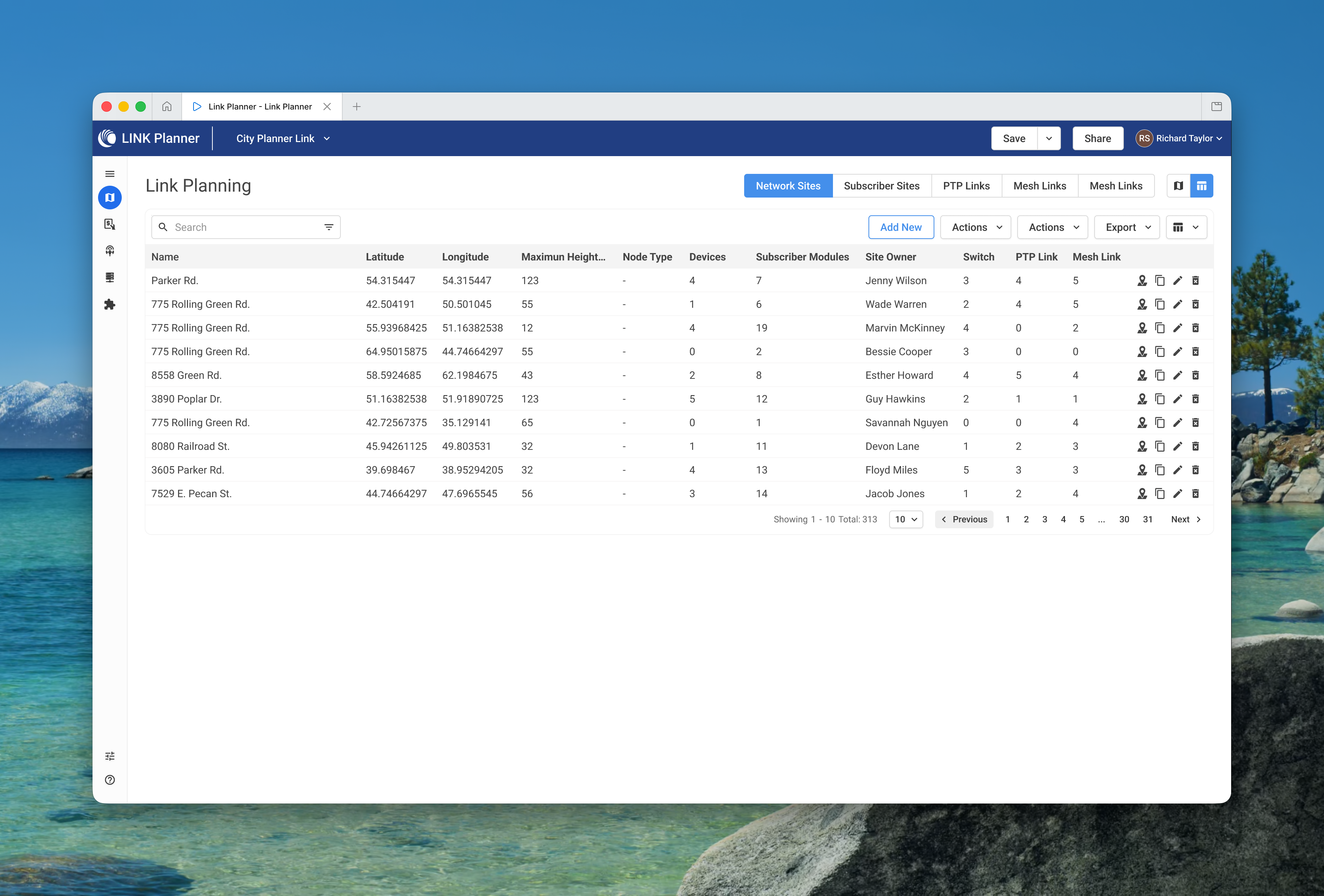Go to page 3
Screen dimensions: 1324x896
click(1044, 519)
